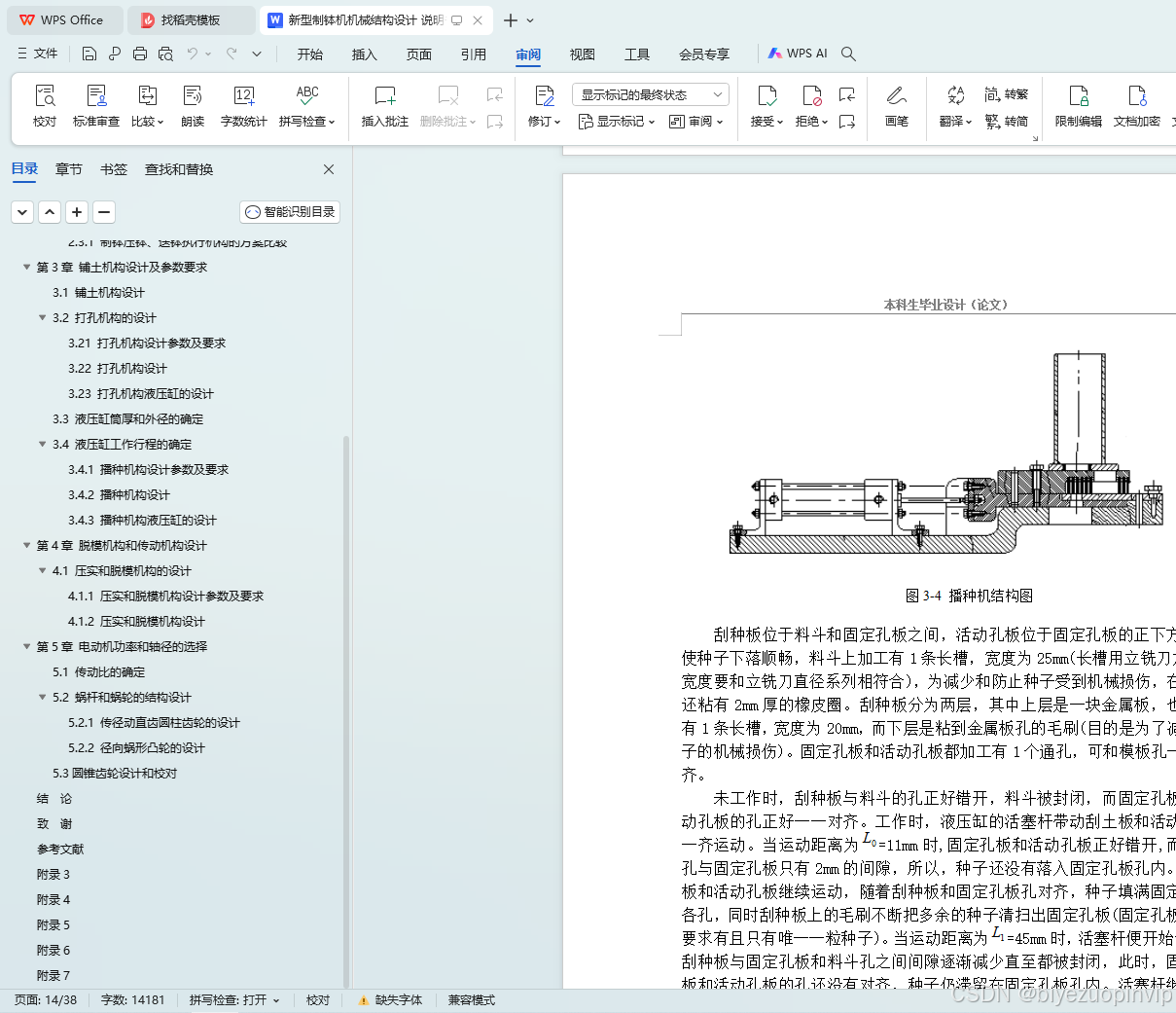The width and height of the screenshot is (1176, 1013).
Task: Collapse the 3.2 打孔机构的设计 node
Action: pos(42,317)
